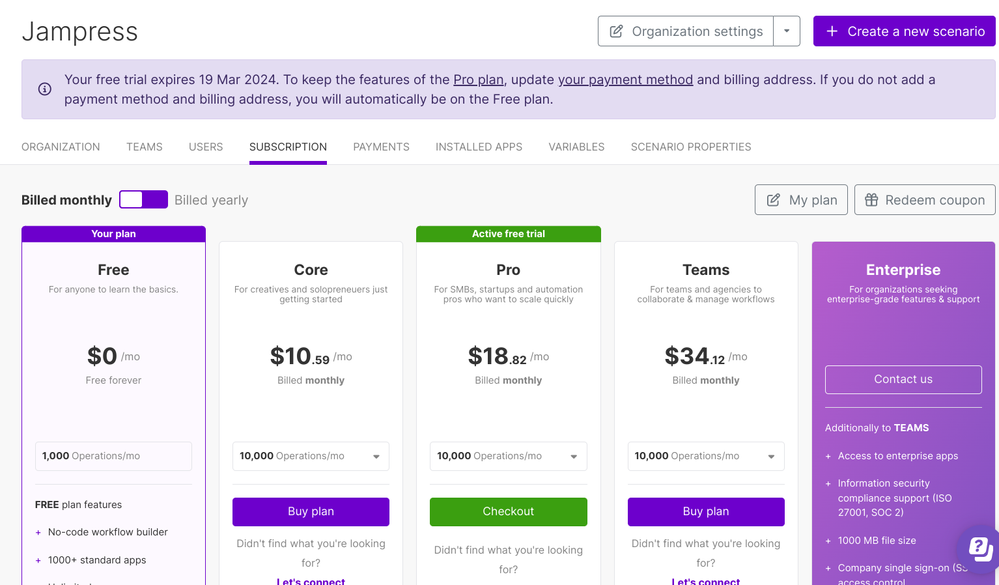Open the payment method link in the banner
The height and width of the screenshot is (585, 999).
point(625,79)
